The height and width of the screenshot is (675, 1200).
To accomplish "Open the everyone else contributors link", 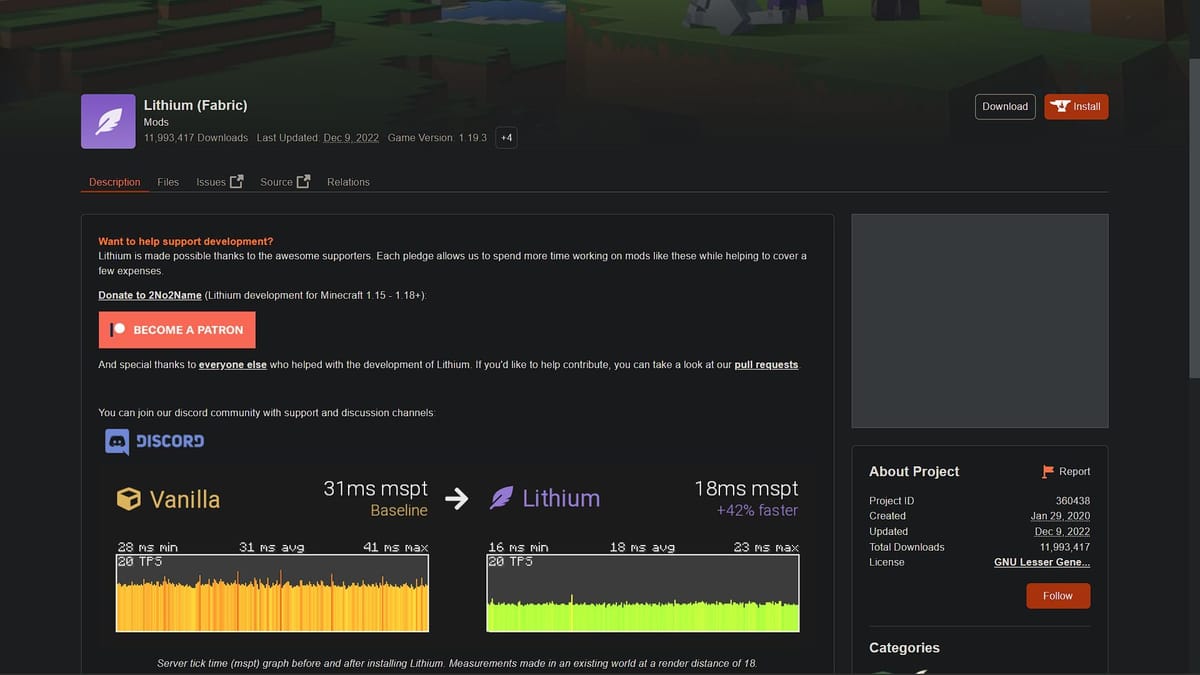I will 233,365.
